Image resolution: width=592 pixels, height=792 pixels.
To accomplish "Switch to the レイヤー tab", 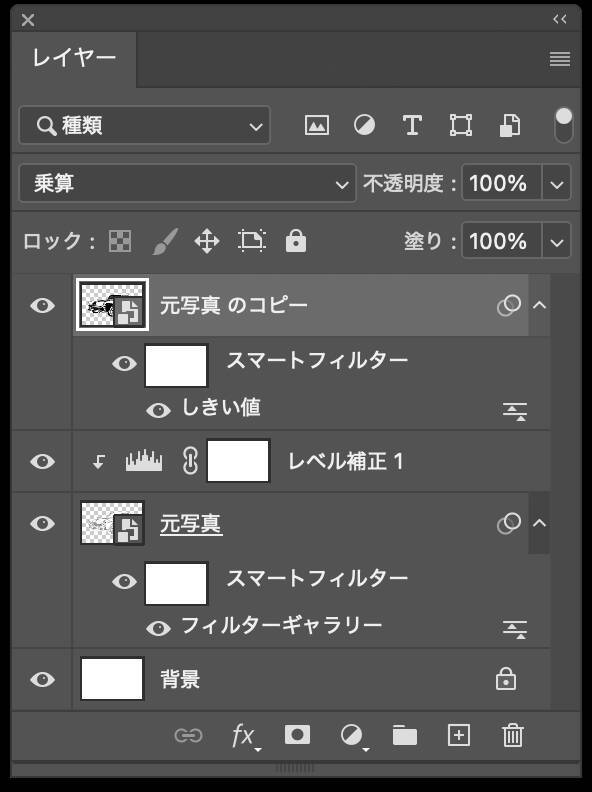I will 74,58.
